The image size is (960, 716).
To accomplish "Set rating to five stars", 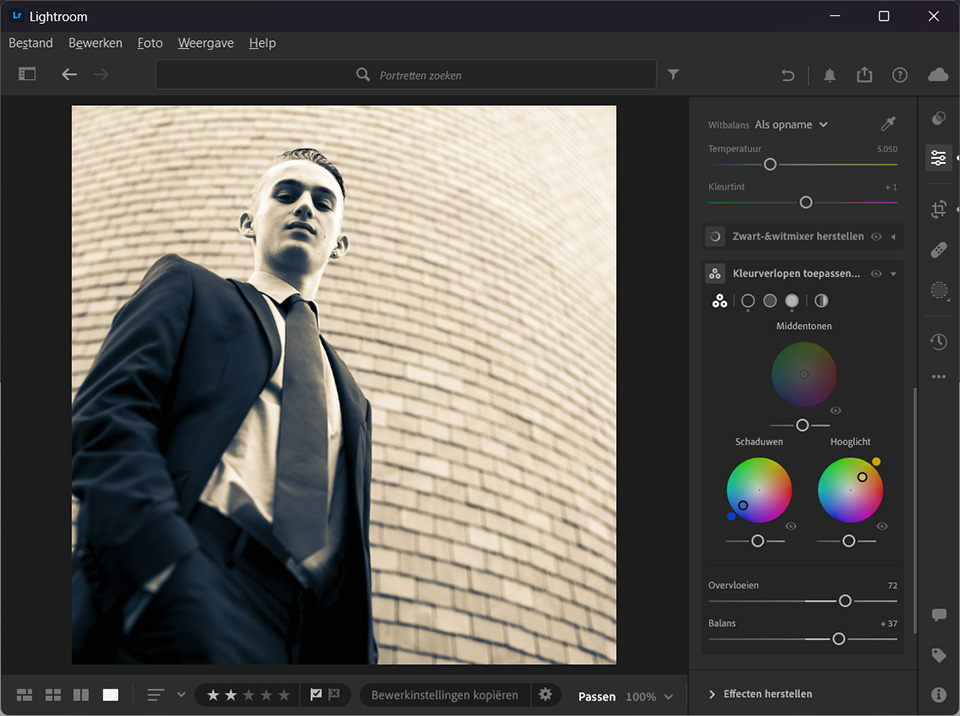I will pyautogui.click(x=284, y=695).
